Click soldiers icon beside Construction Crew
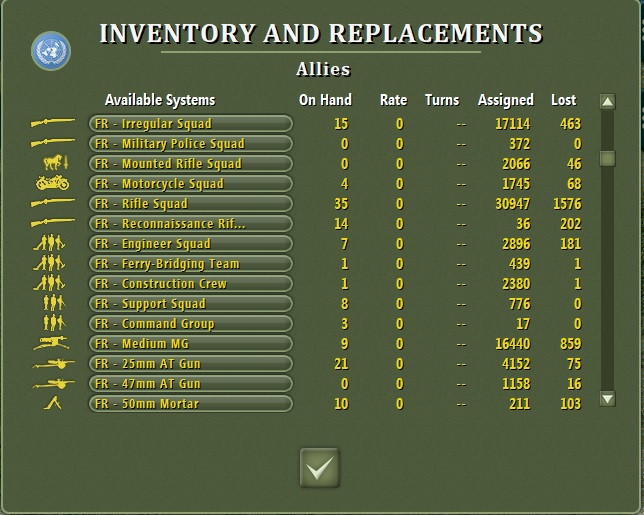The height and width of the screenshot is (515, 644). [49, 283]
